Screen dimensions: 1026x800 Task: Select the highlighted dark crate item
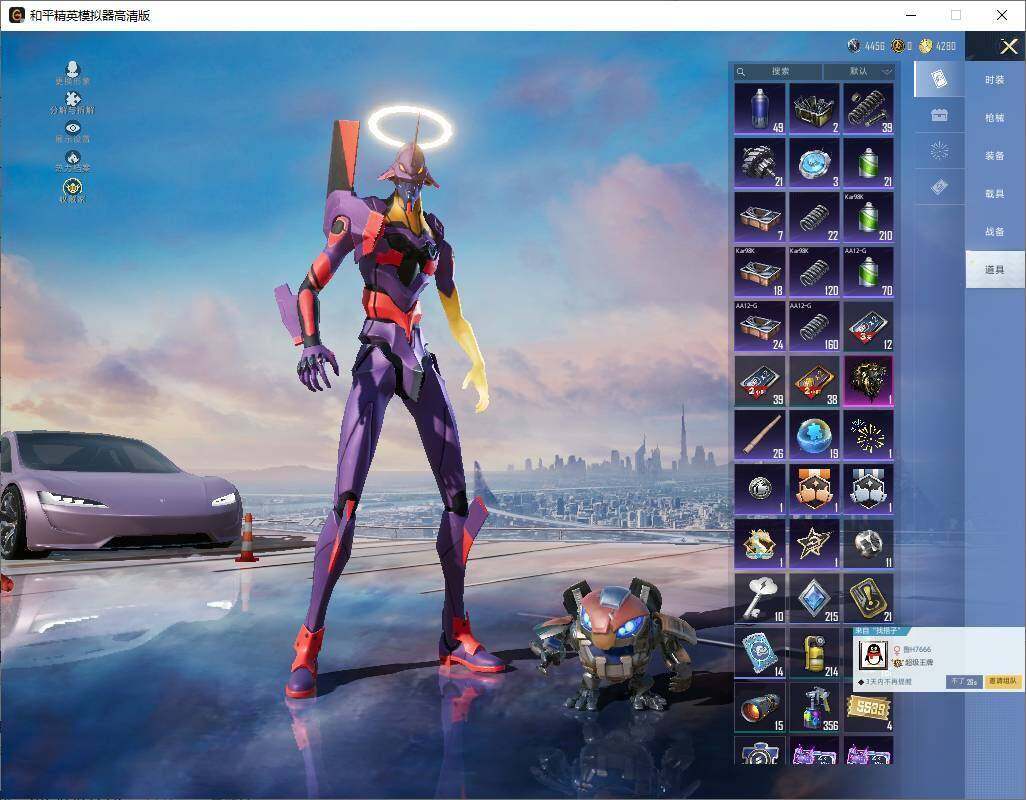(x=868, y=381)
